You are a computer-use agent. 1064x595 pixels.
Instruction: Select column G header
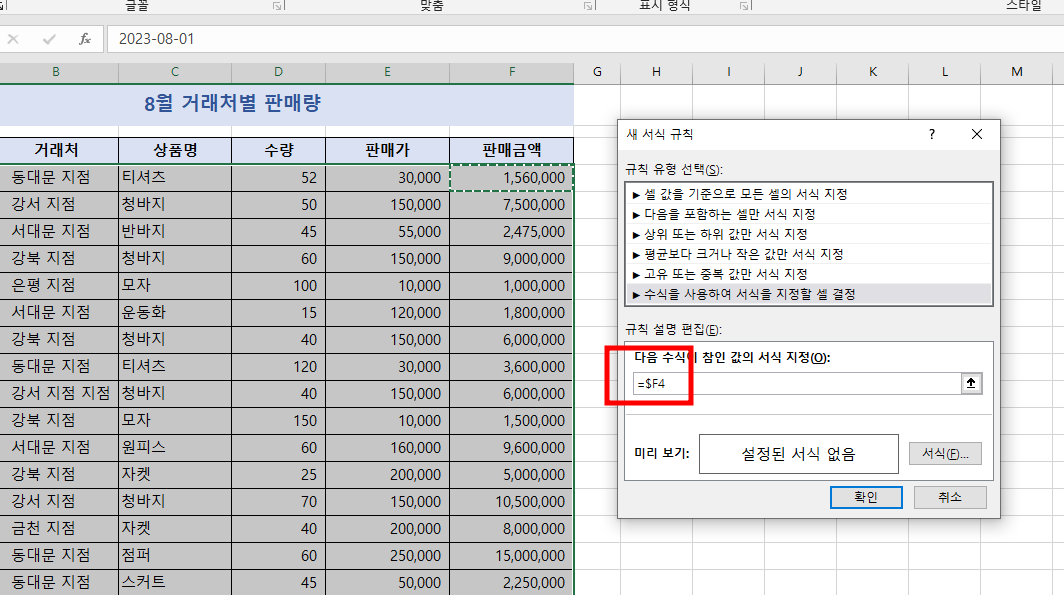tap(597, 72)
